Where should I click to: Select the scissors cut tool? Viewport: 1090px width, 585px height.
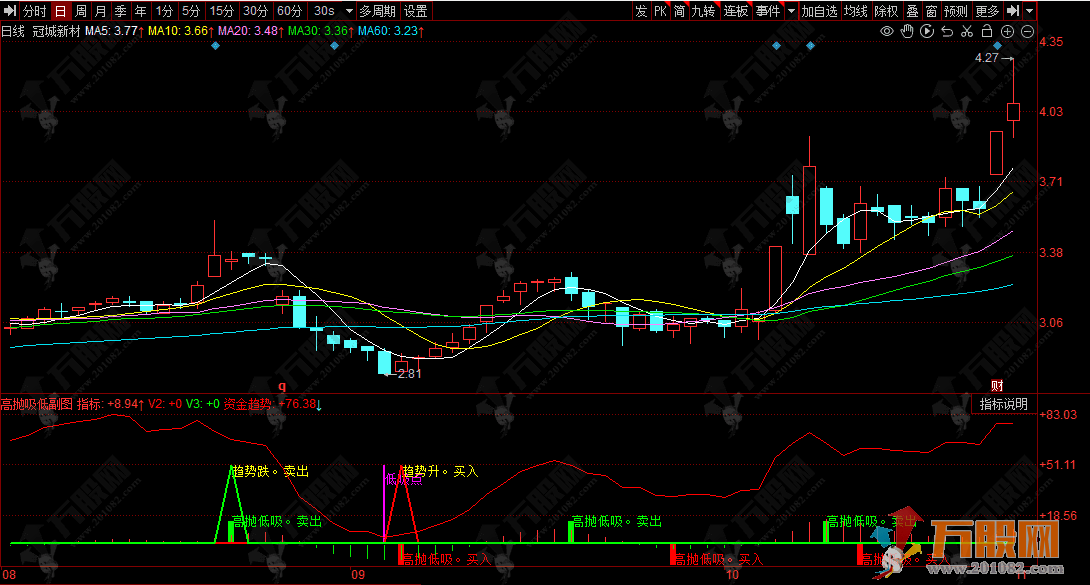pos(967,31)
